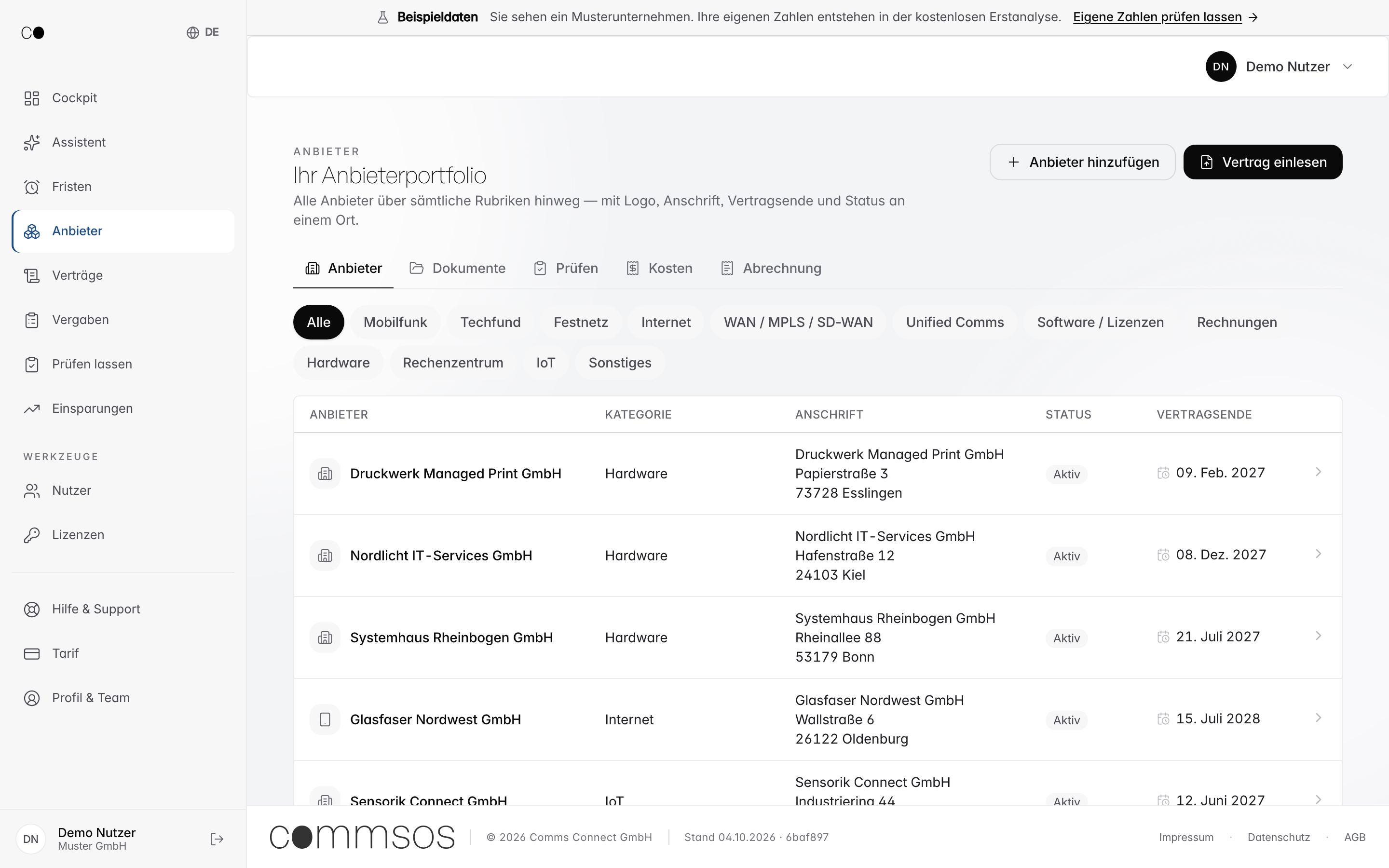
Task: Filter by WAN / MPLS / SD-WAN
Action: pyautogui.click(x=798, y=322)
